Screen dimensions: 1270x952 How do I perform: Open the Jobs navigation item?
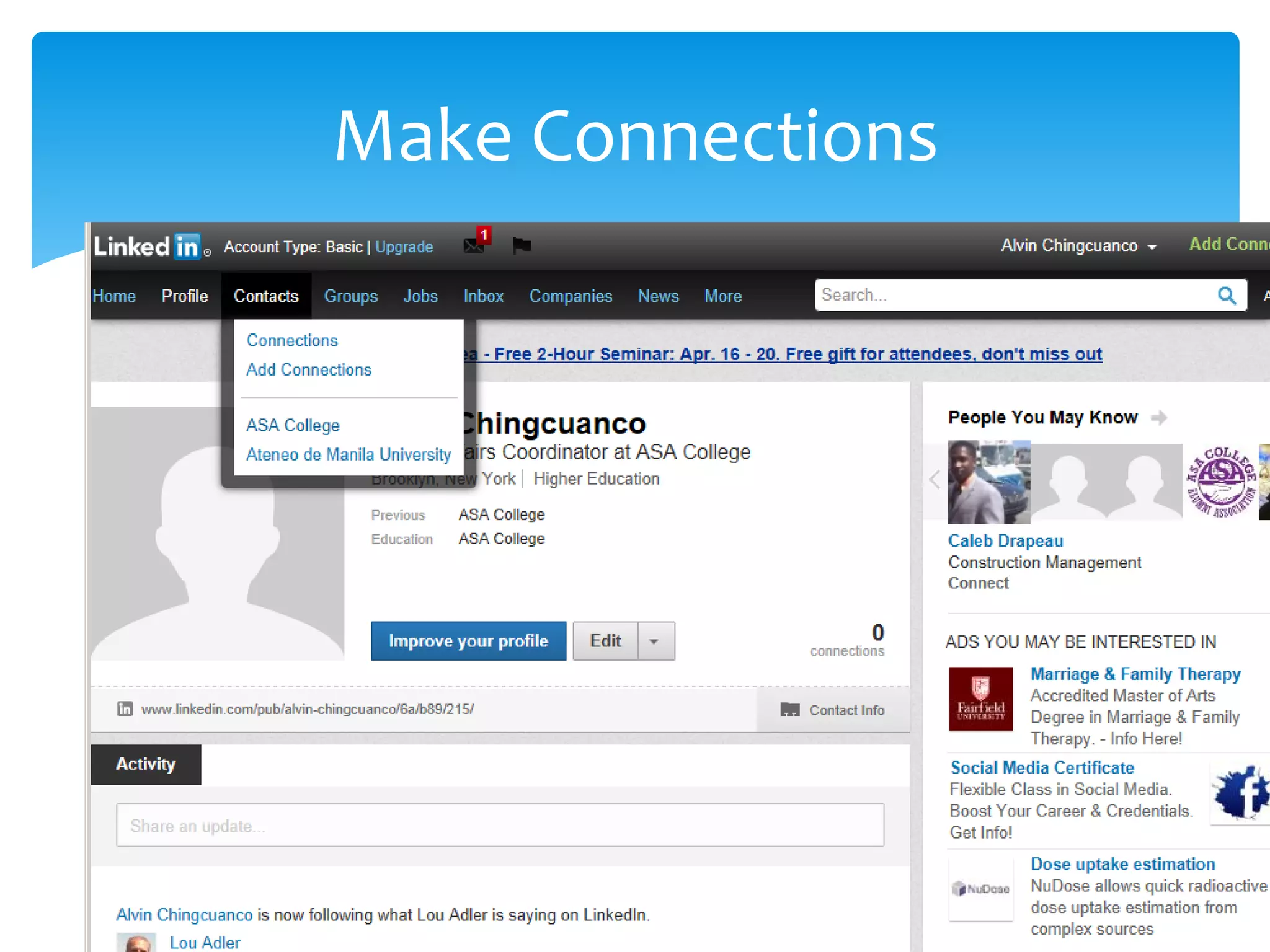click(420, 296)
